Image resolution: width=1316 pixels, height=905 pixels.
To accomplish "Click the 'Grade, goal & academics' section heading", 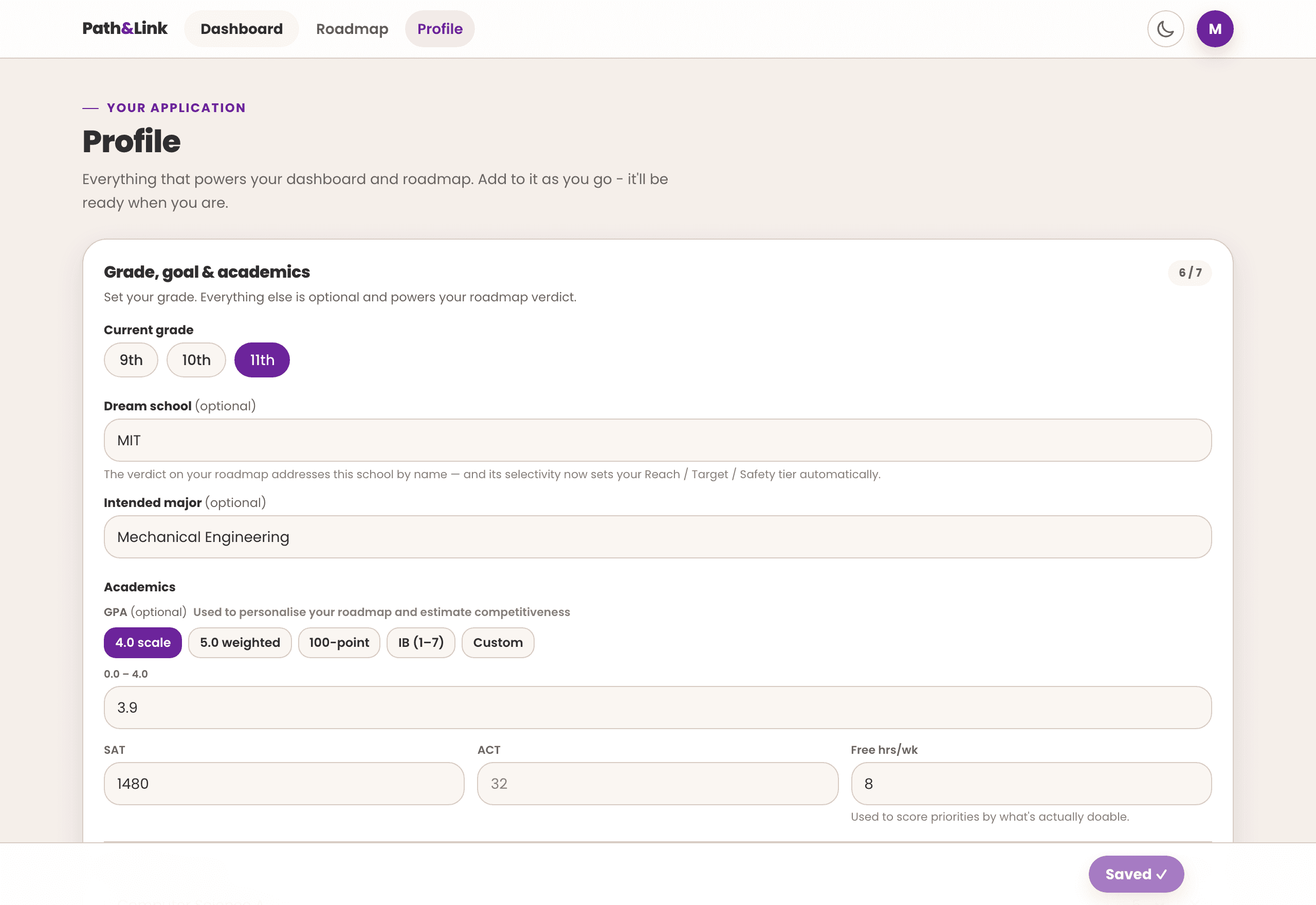I will 207,272.
